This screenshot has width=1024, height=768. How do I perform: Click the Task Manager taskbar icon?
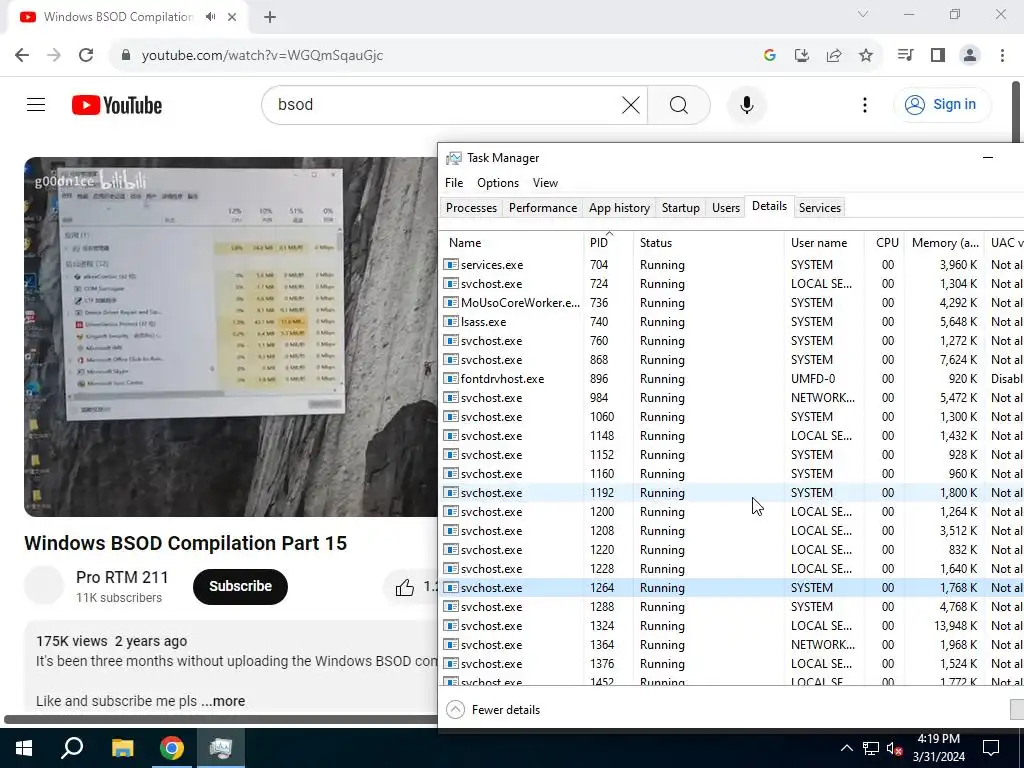(x=221, y=748)
